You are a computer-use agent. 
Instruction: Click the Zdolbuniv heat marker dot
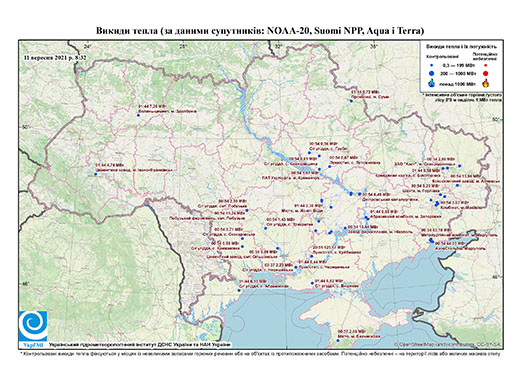(138, 115)
